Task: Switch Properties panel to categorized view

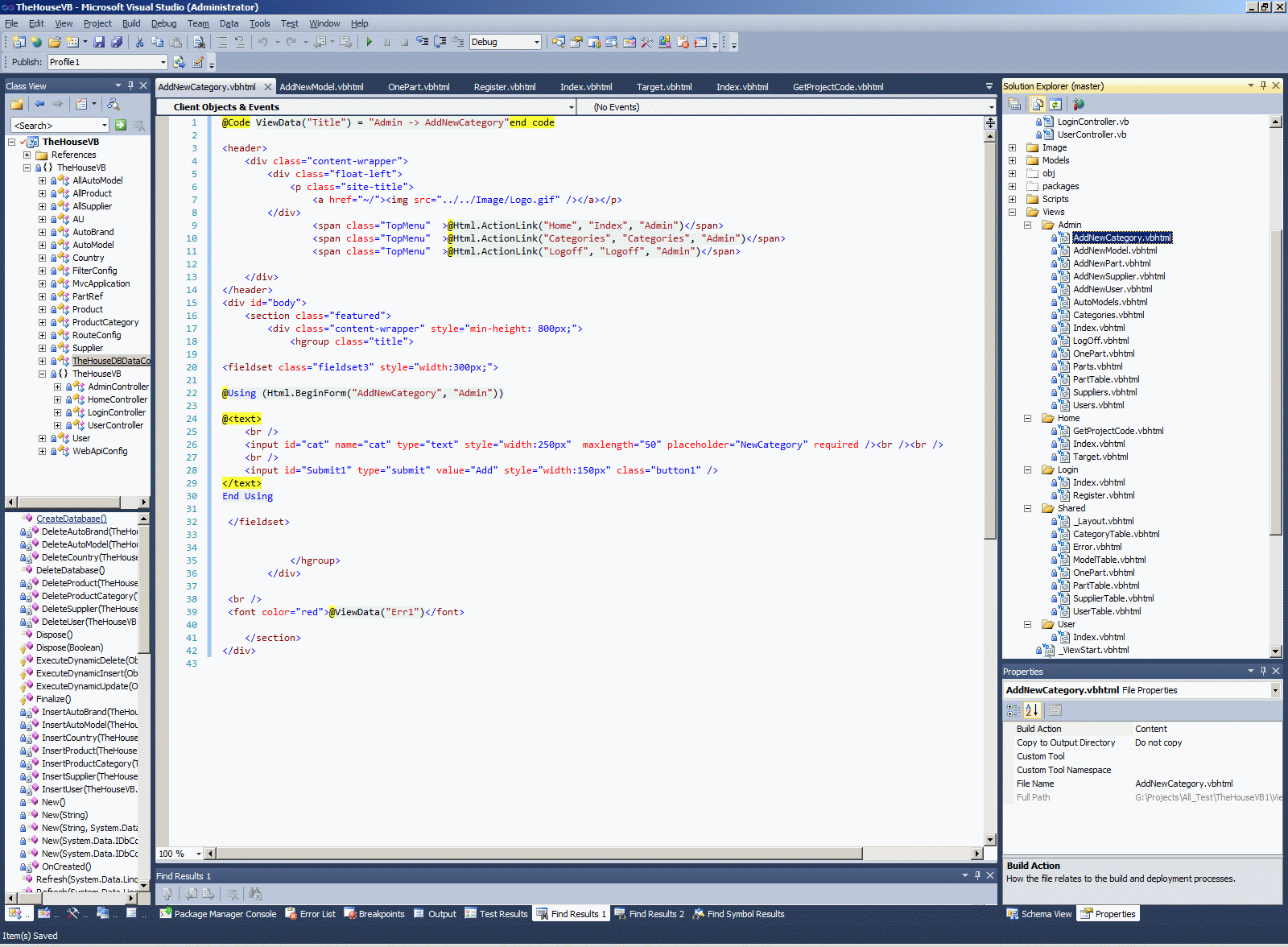Action: (1013, 710)
